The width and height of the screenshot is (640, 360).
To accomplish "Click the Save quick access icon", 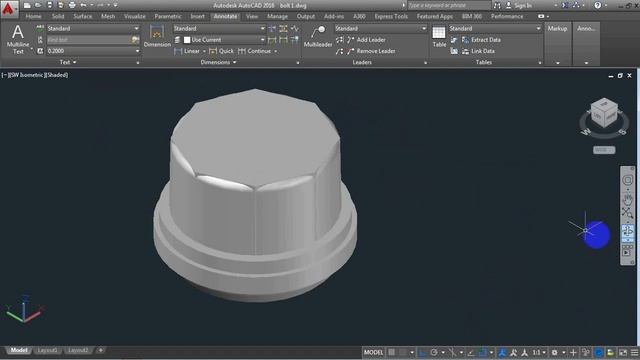I will tap(49, 5).
